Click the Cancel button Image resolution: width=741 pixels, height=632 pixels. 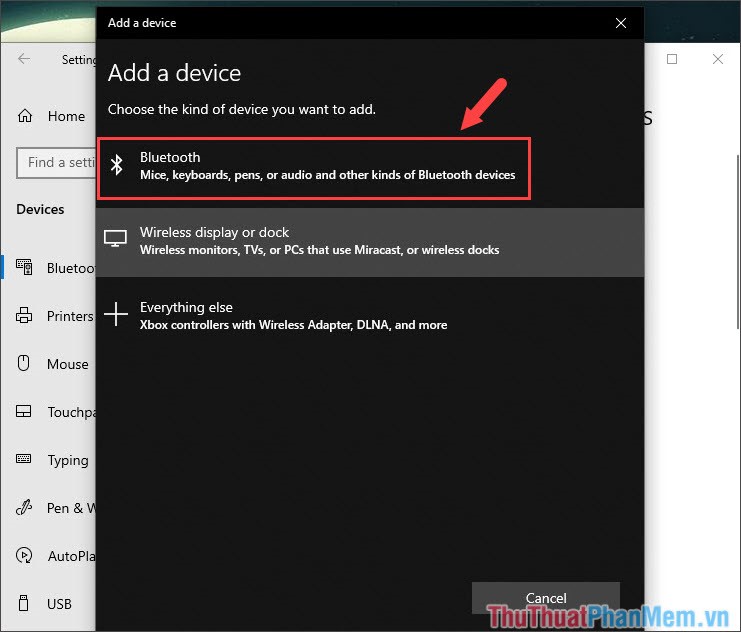click(545, 598)
